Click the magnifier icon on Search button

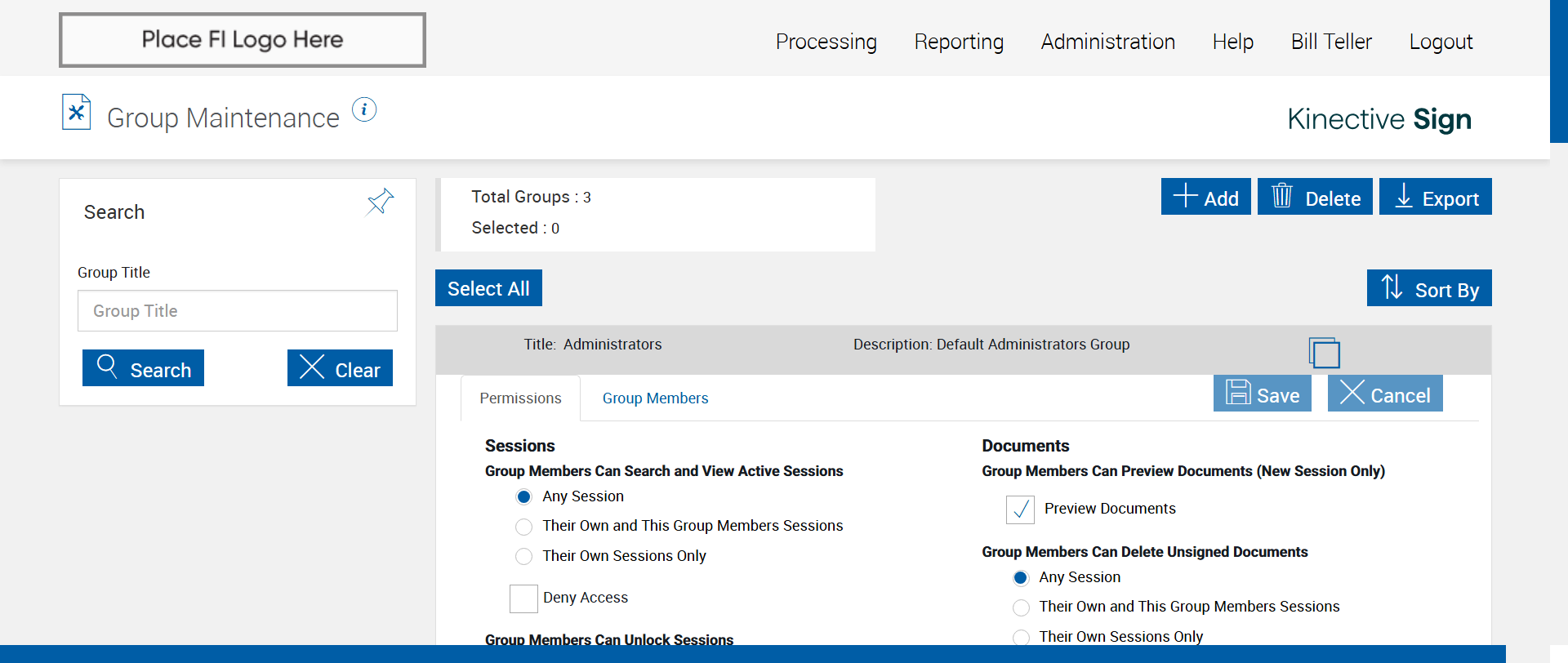[x=107, y=366]
